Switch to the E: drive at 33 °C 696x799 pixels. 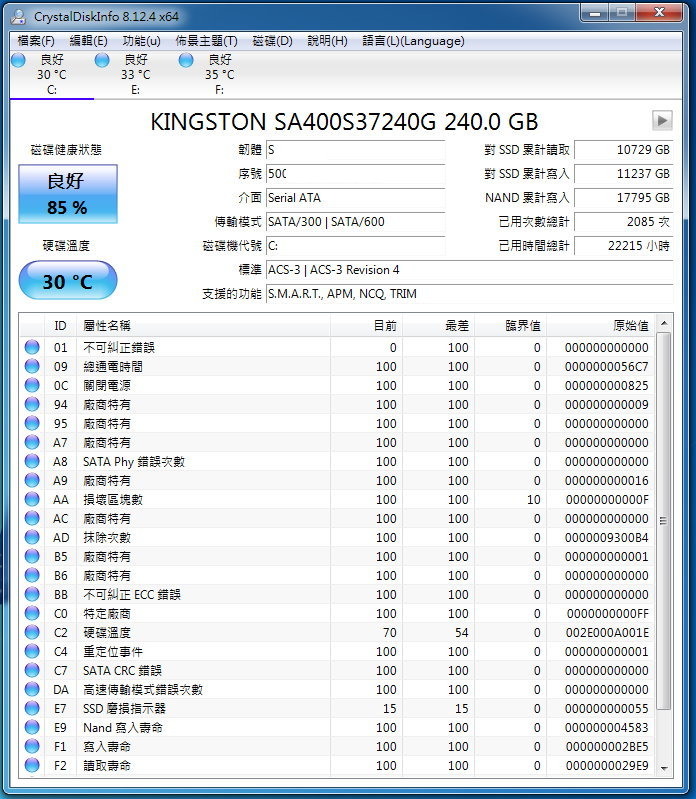click(136, 74)
